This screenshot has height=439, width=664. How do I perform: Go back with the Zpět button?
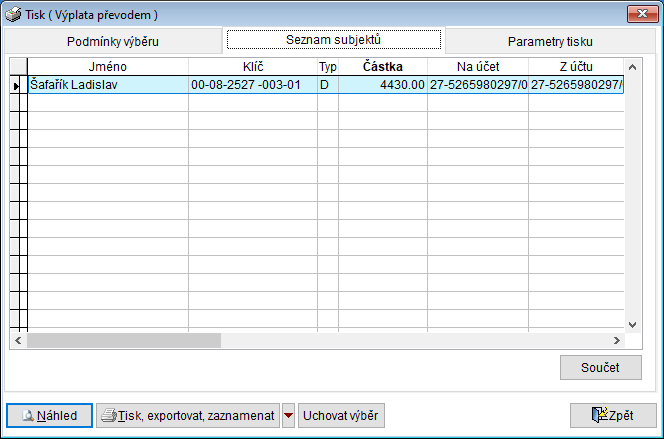point(613,415)
